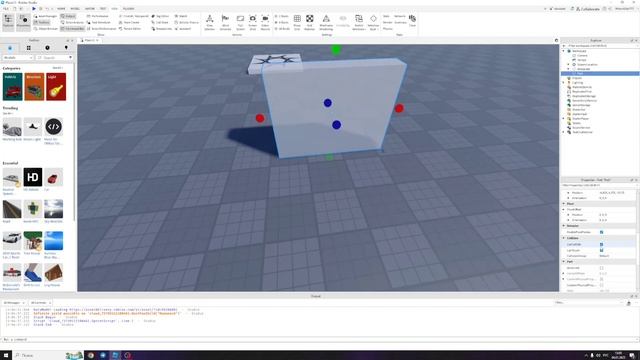
Task: Open the Models category dropdown in Toolbox
Action: [x=18, y=58]
